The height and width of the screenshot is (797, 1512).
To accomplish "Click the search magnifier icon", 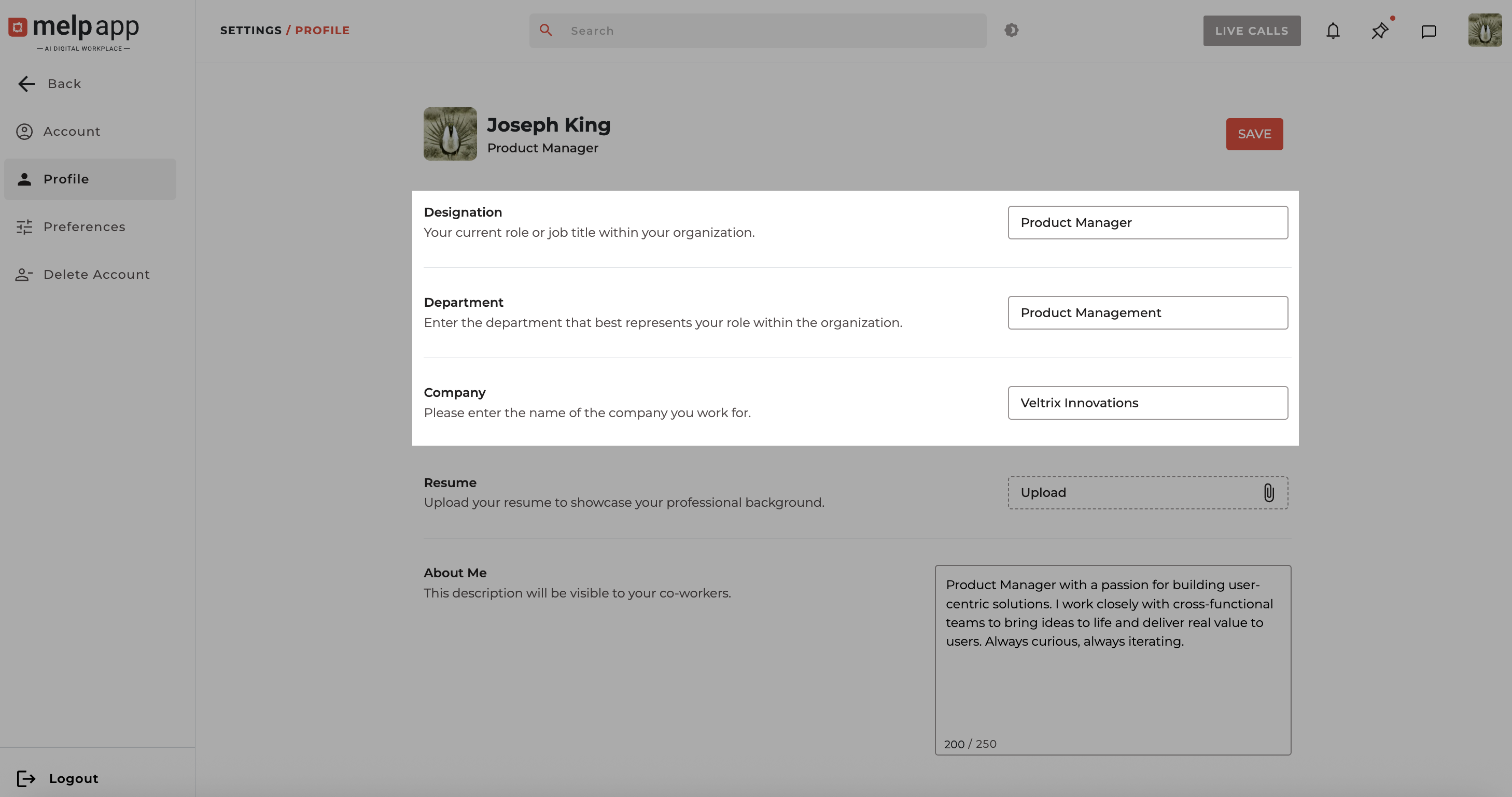I will pyautogui.click(x=546, y=31).
